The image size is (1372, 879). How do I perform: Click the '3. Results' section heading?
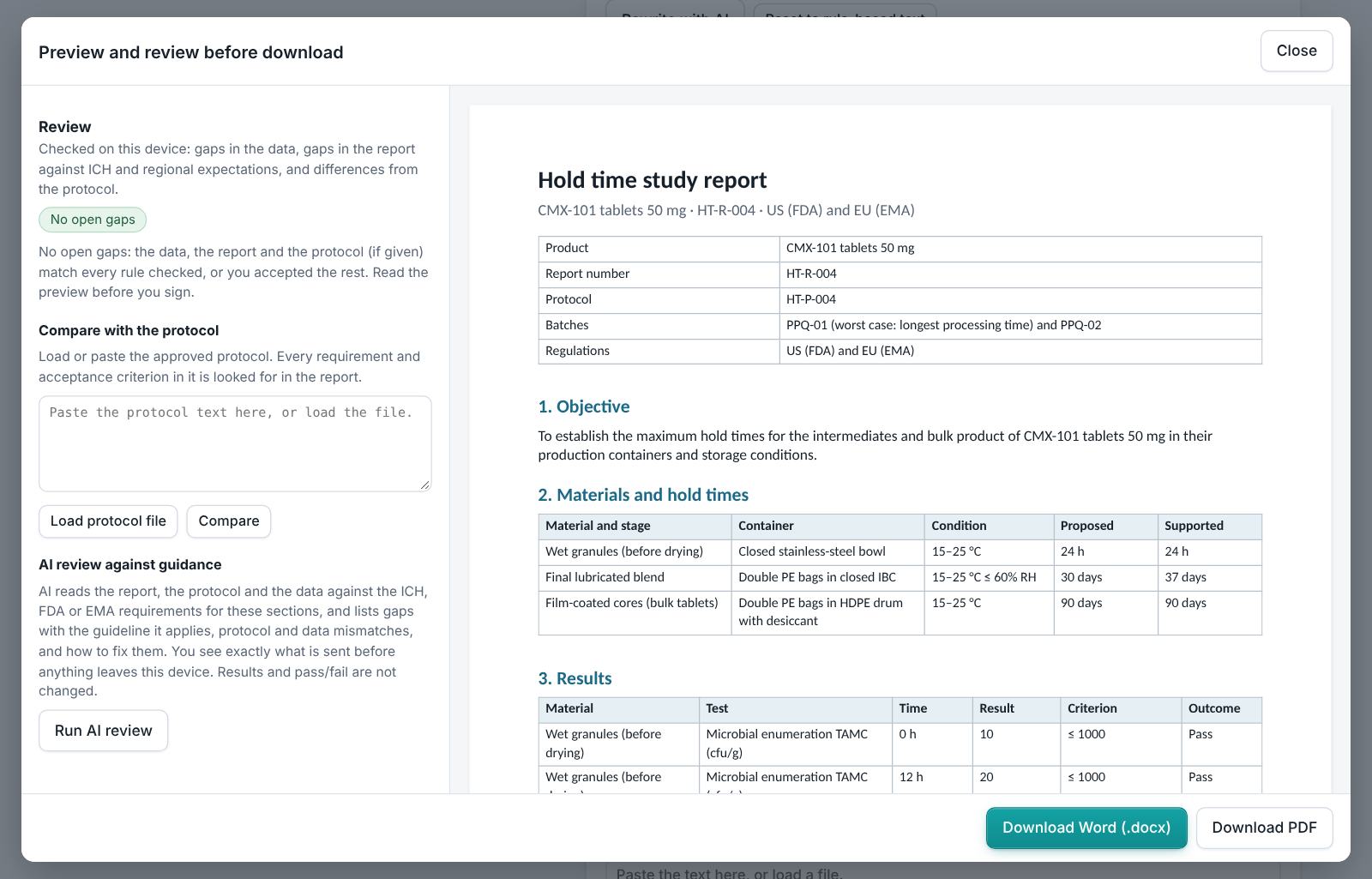coord(575,678)
